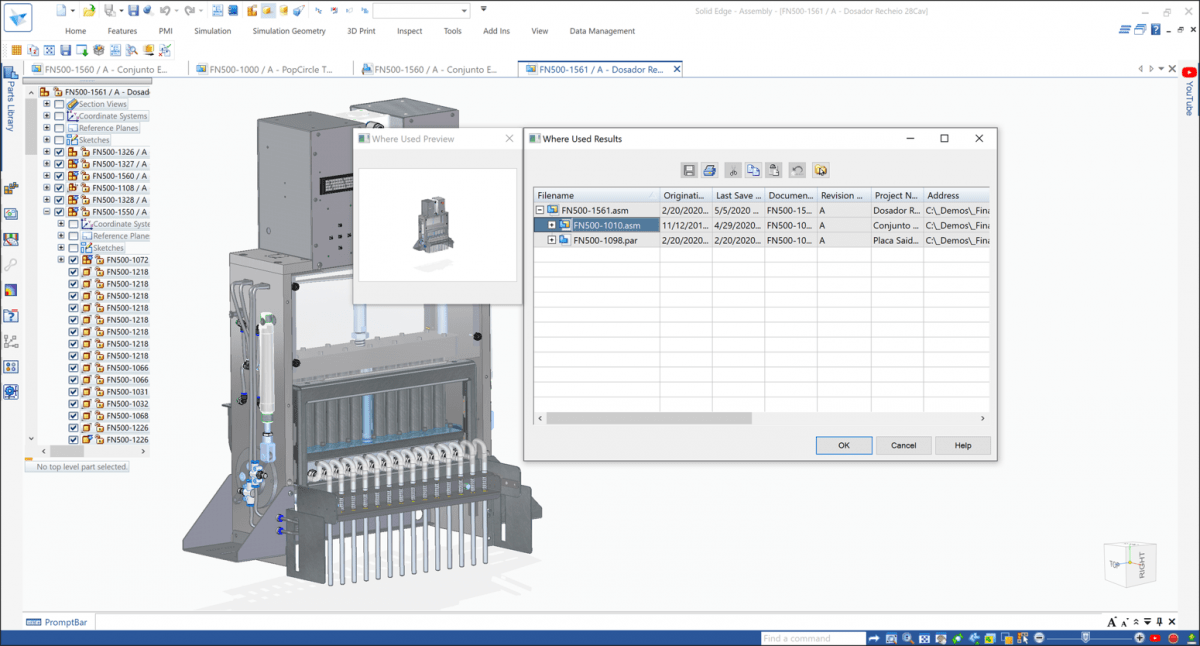
Task: Click the zoom in plus button
Action: [1139, 638]
